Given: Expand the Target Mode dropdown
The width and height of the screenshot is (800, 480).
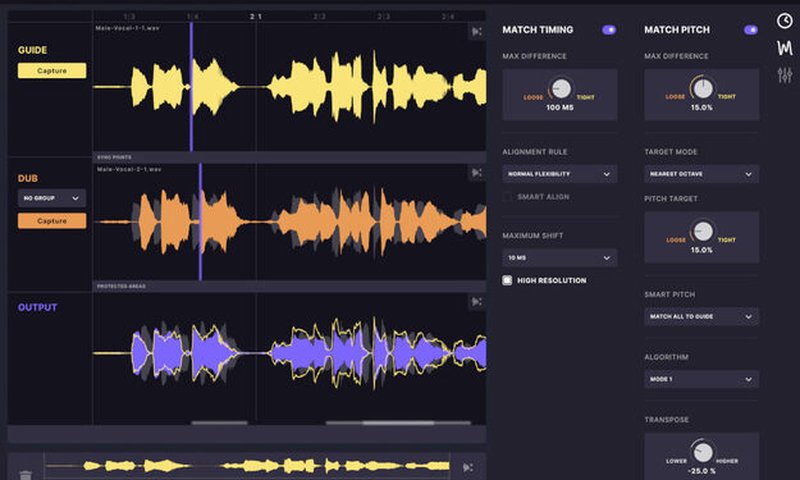Looking at the screenshot, I should point(701,174).
